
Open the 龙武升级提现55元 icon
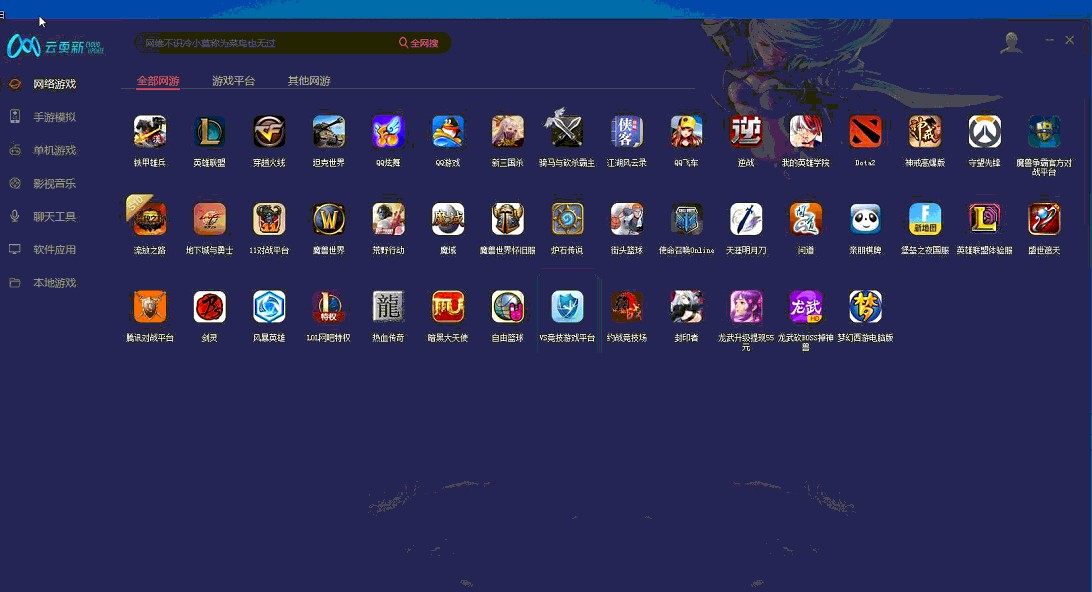coord(746,307)
